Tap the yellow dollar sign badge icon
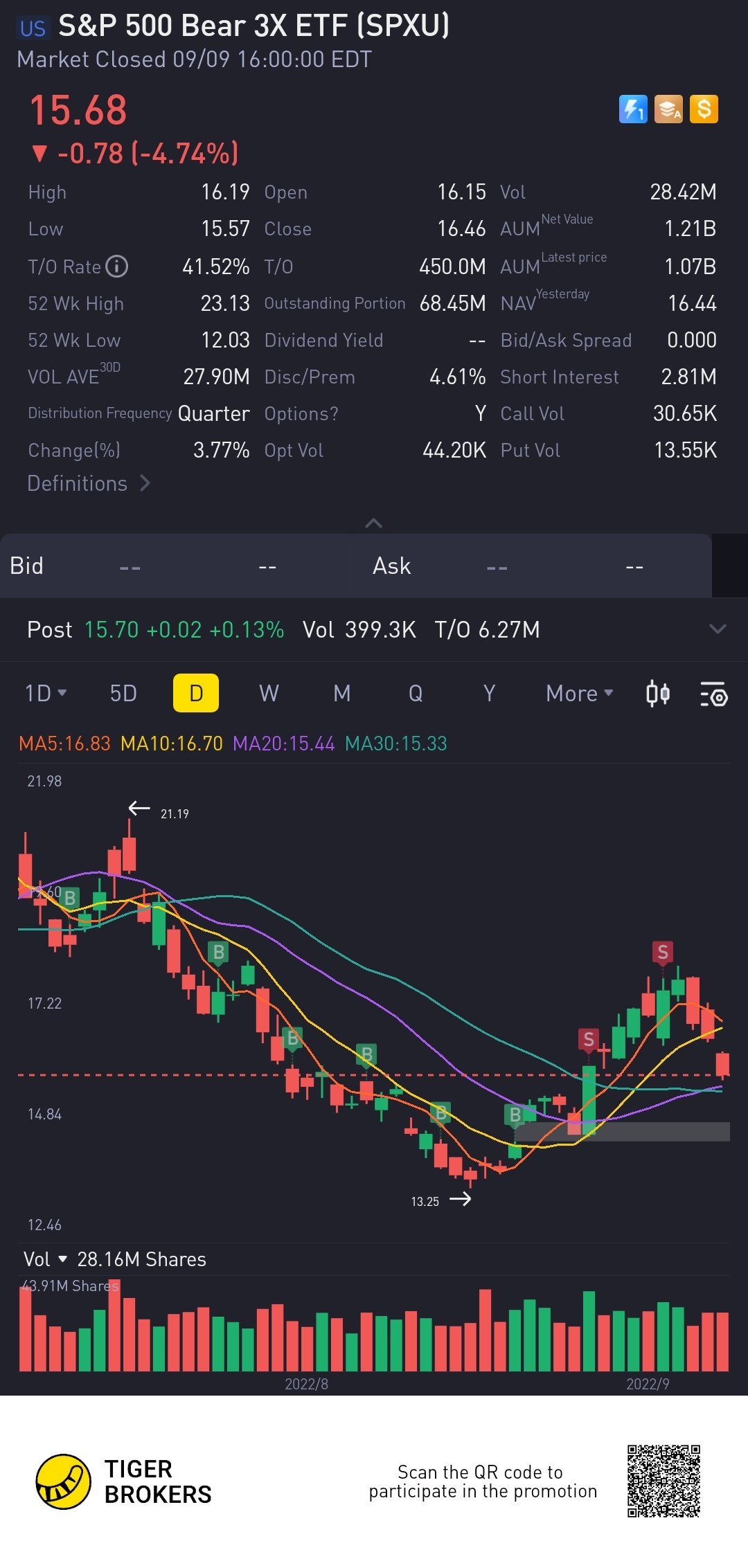The width and height of the screenshot is (748, 1568). pos(704,109)
